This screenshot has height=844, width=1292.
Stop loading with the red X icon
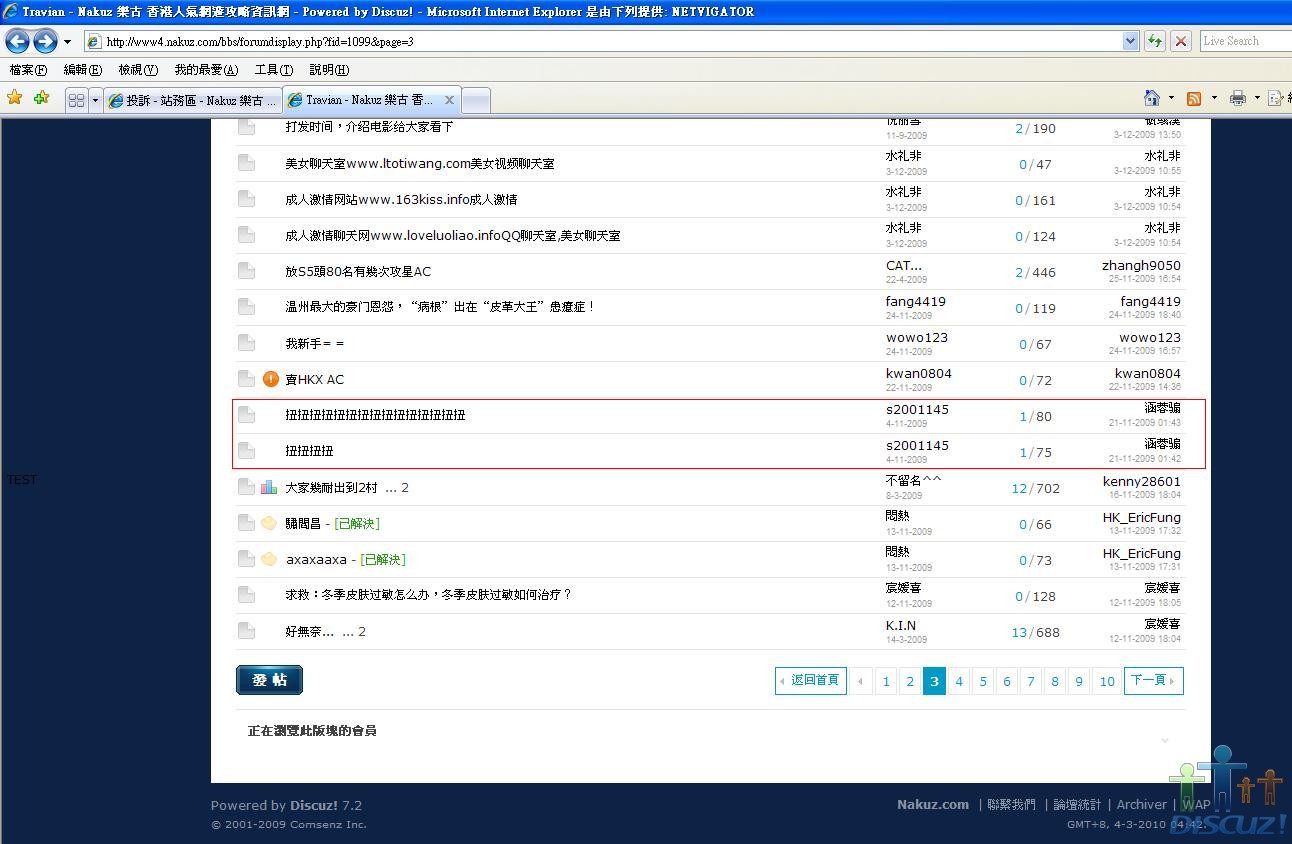pyautogui.click(x=1181, y=41)
